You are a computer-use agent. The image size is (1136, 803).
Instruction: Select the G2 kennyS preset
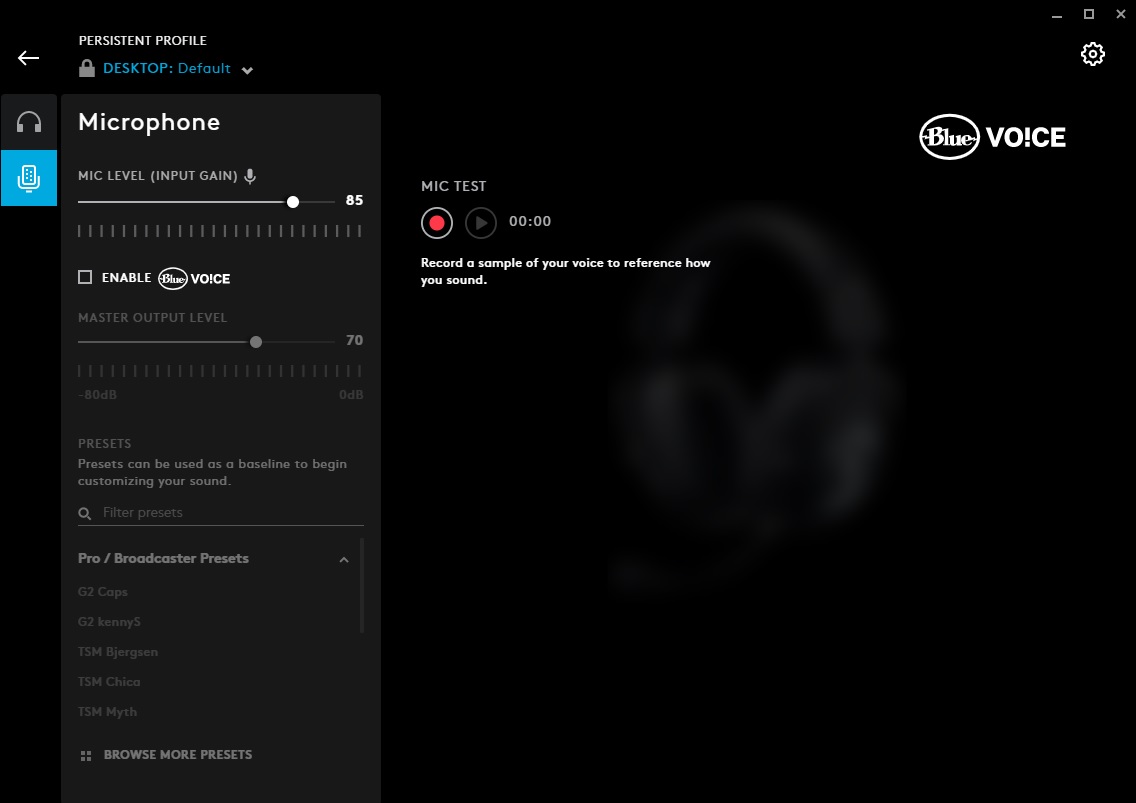pyautogui.click(x=109, y=622)
